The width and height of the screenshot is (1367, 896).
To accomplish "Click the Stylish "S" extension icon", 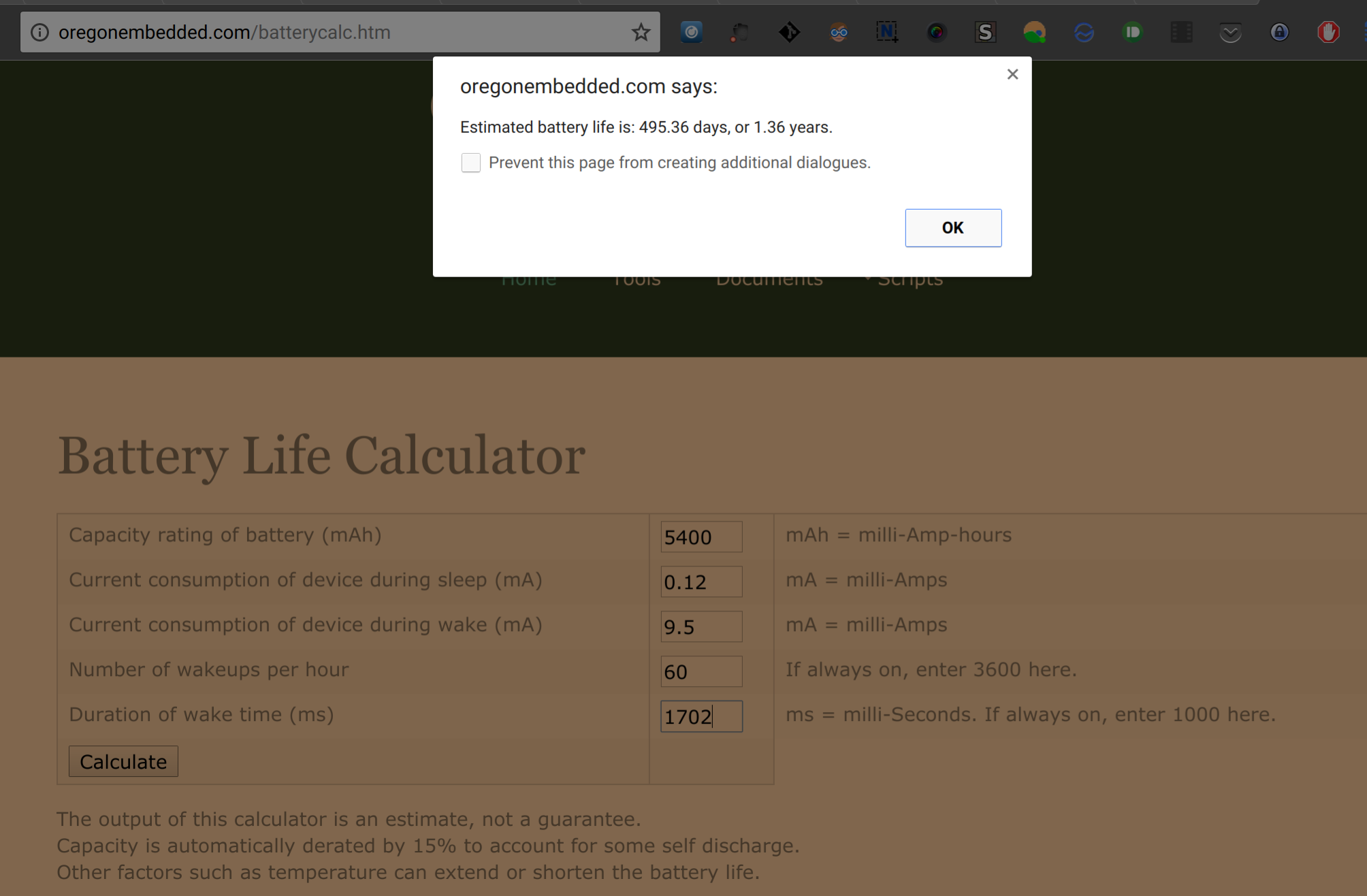I will [985, 32].
